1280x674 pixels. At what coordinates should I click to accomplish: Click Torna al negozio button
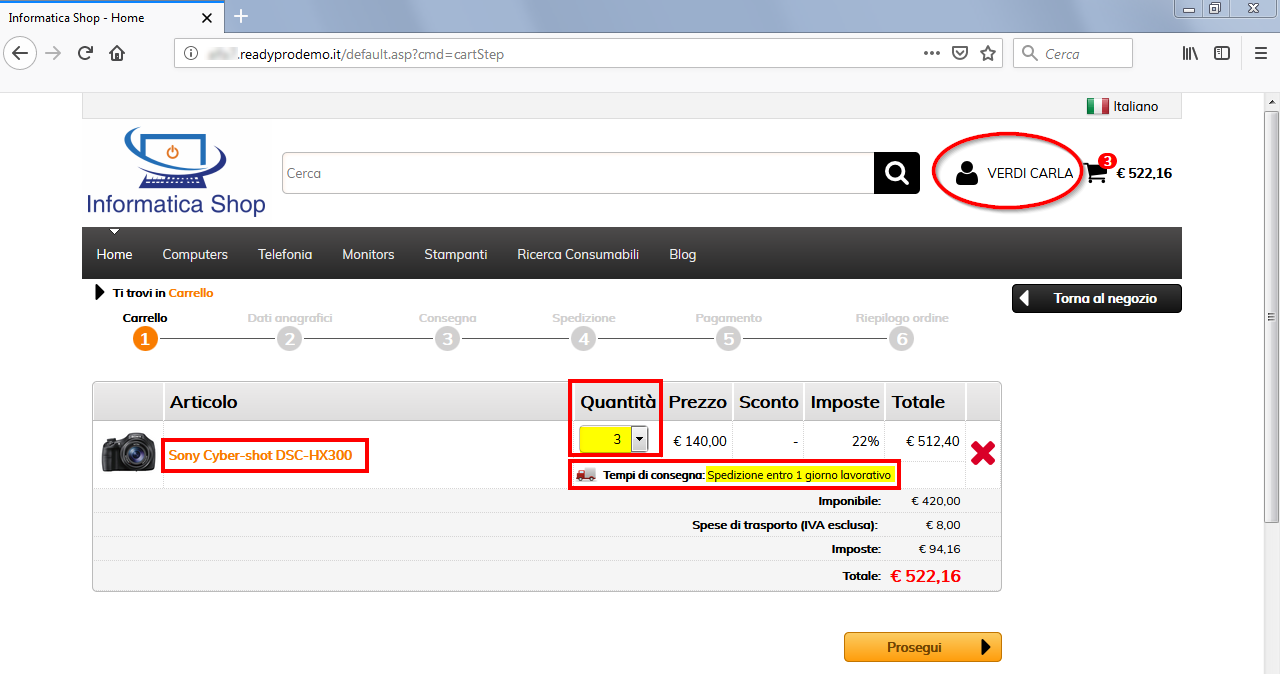pyautogui.click(x=1096, y=298)
